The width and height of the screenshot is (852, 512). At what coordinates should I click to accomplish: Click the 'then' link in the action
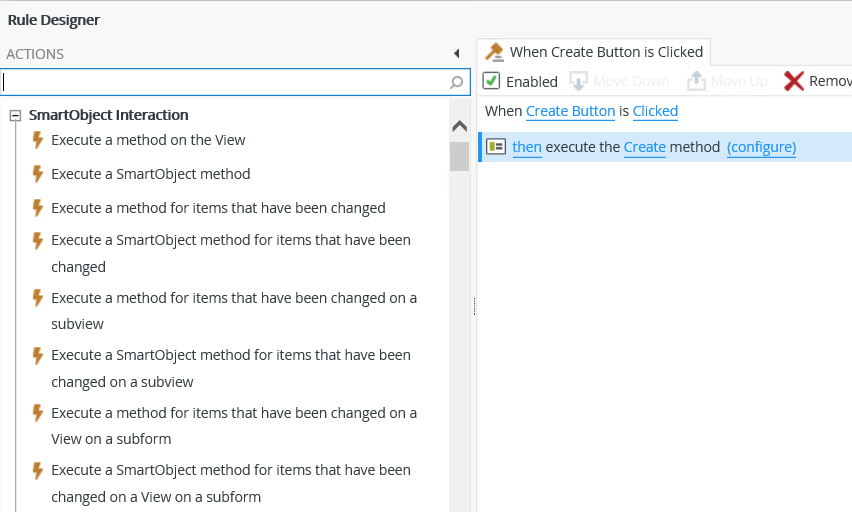pos(527,147)
